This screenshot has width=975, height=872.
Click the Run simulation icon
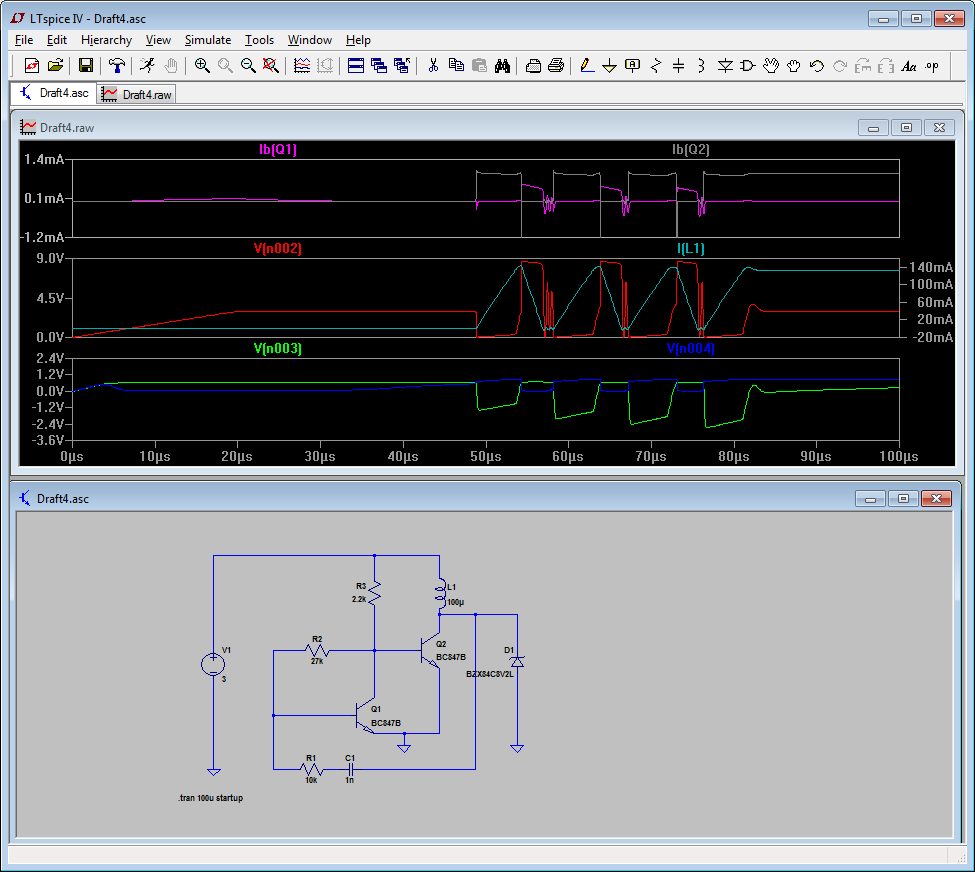pyautogui.click(x=147, y=66)
